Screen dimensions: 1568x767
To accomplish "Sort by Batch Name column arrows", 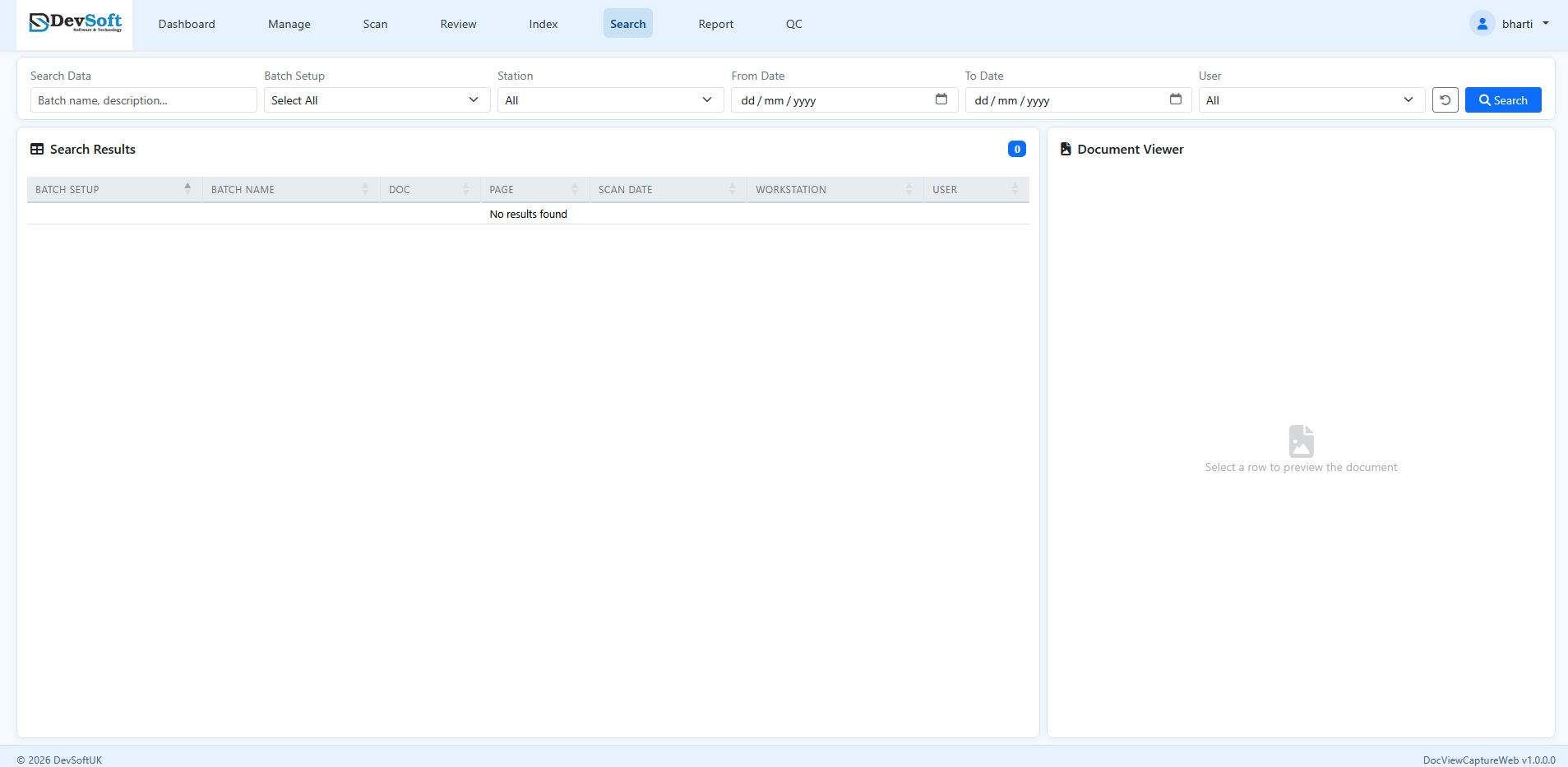I will (x=365, y=189).
